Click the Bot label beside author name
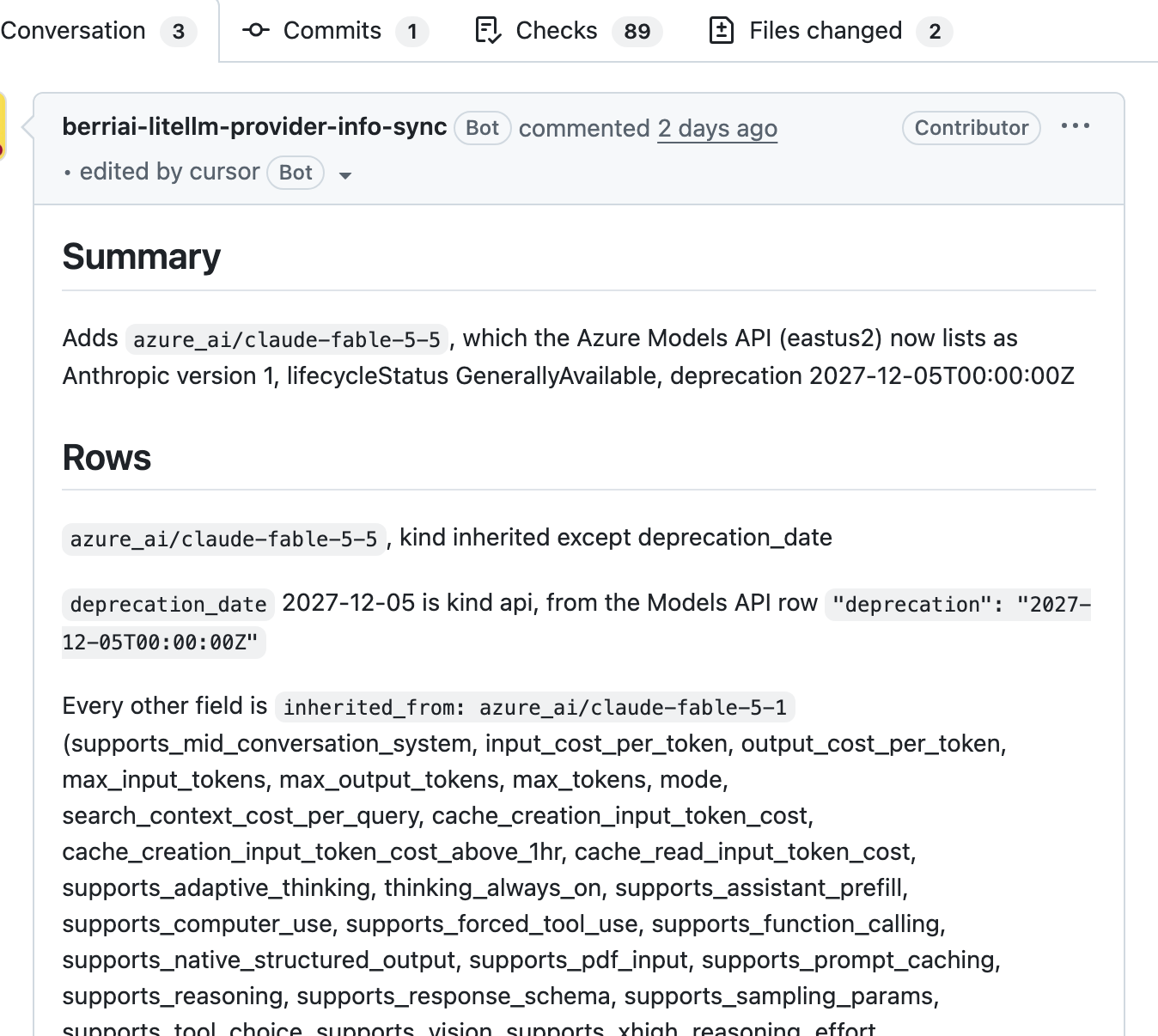1158x1036 pixels. coord(482,128)
